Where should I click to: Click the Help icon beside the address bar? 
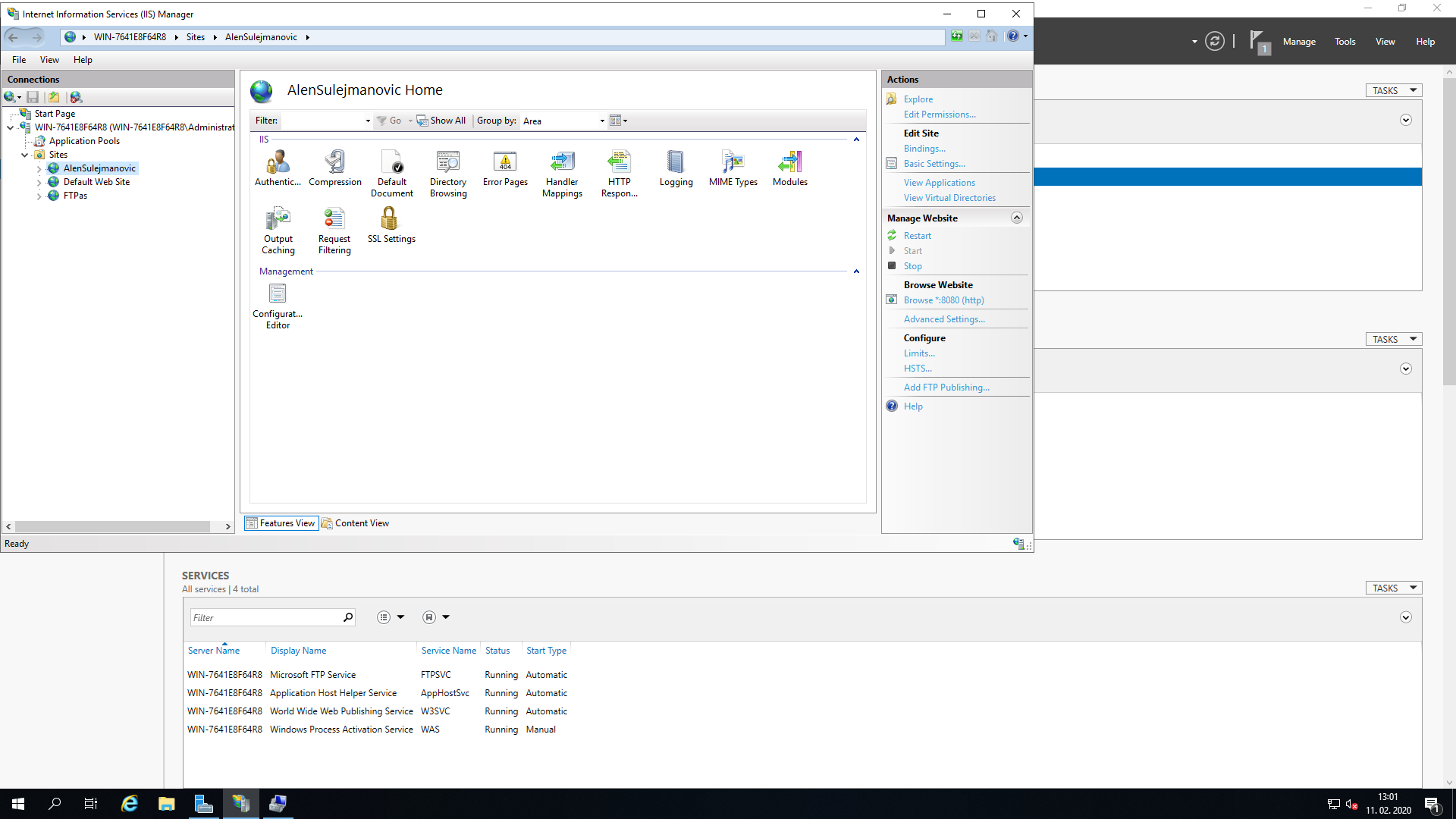(x=1012, y=36)
